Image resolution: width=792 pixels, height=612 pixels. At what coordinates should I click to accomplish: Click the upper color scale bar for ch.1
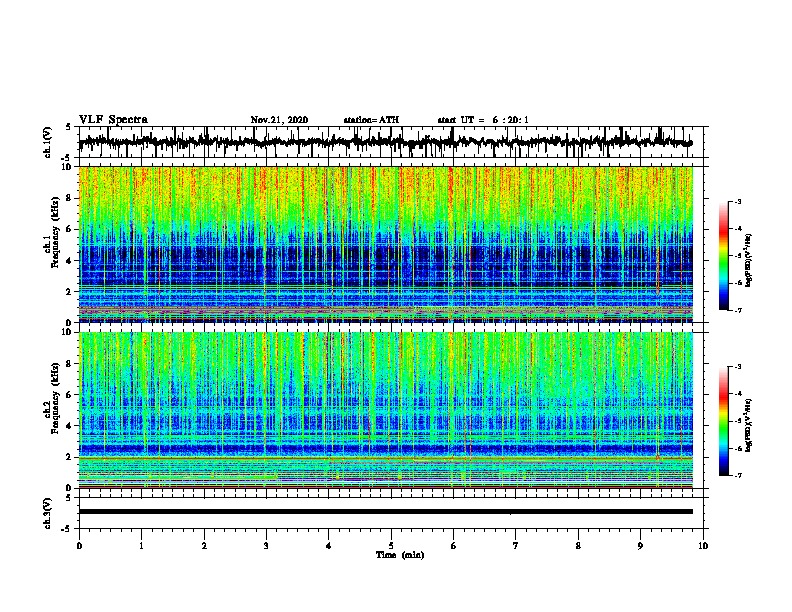(x=724, y=256)
